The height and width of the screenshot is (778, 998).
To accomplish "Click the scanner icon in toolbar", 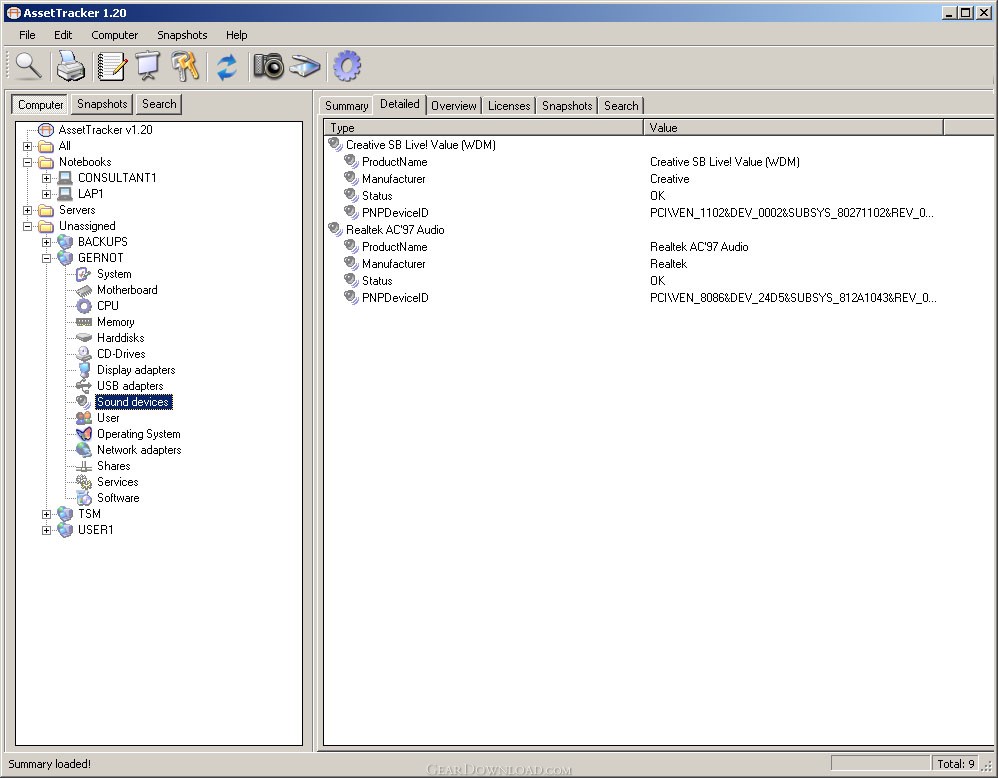I will 305,67.
